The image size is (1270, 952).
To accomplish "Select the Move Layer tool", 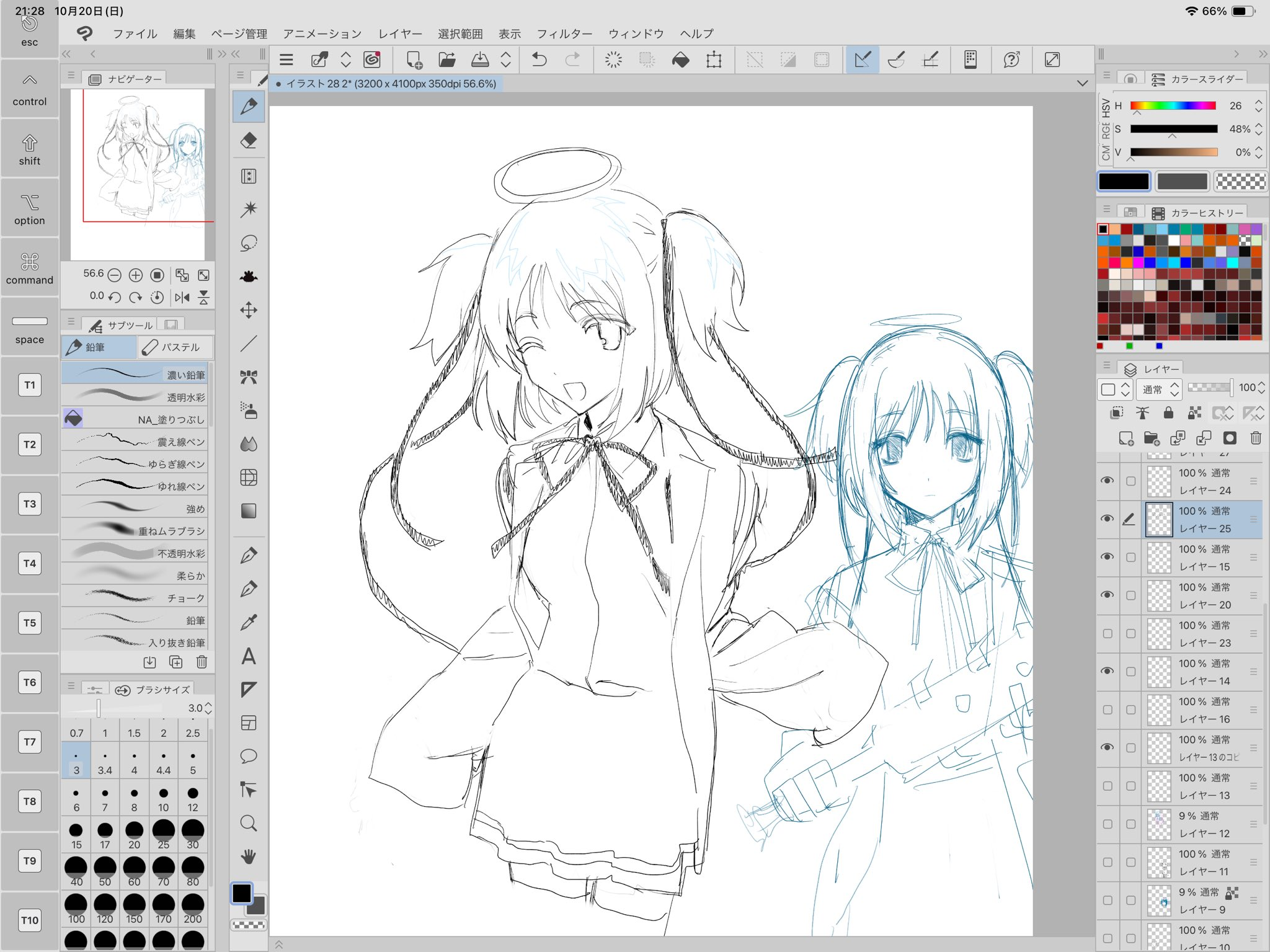I will click(249, 310).
